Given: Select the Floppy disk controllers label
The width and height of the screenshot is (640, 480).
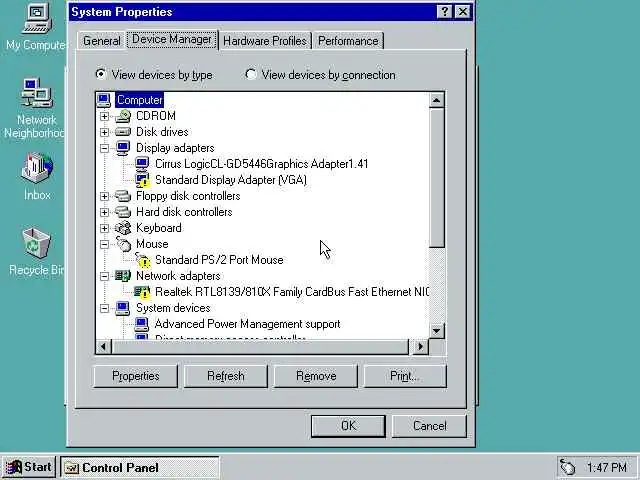Looking at the screenshot, I should click(188, 196).
